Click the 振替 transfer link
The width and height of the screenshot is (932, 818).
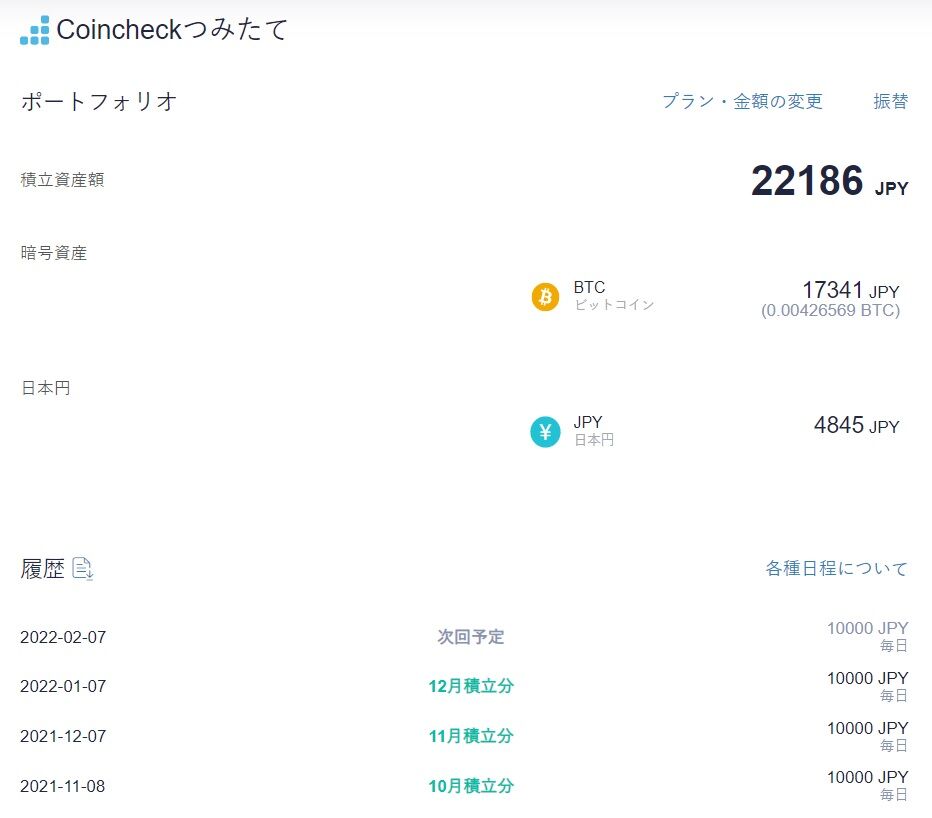click(890, 101)
